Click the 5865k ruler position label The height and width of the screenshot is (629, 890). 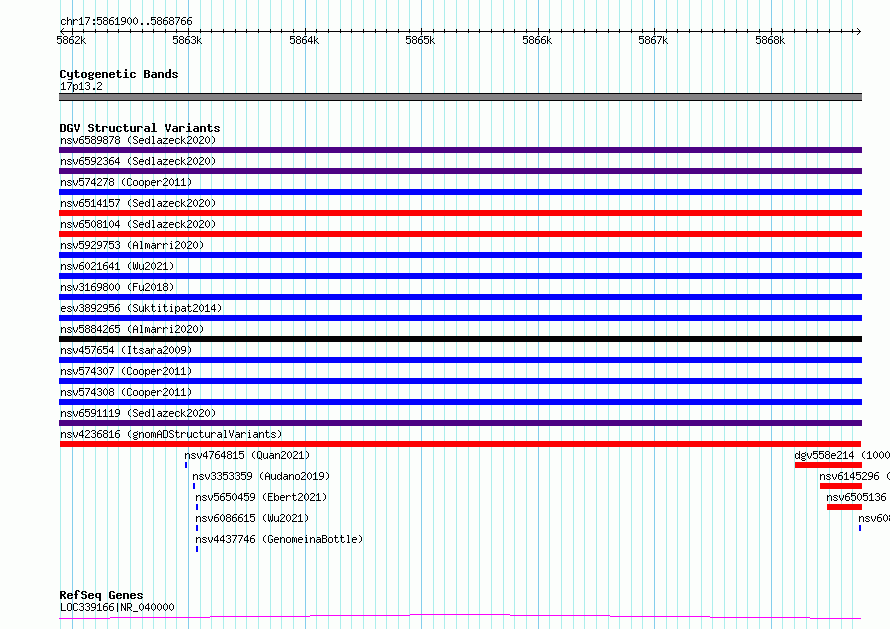pyautogui.click(x=420, y=40)
